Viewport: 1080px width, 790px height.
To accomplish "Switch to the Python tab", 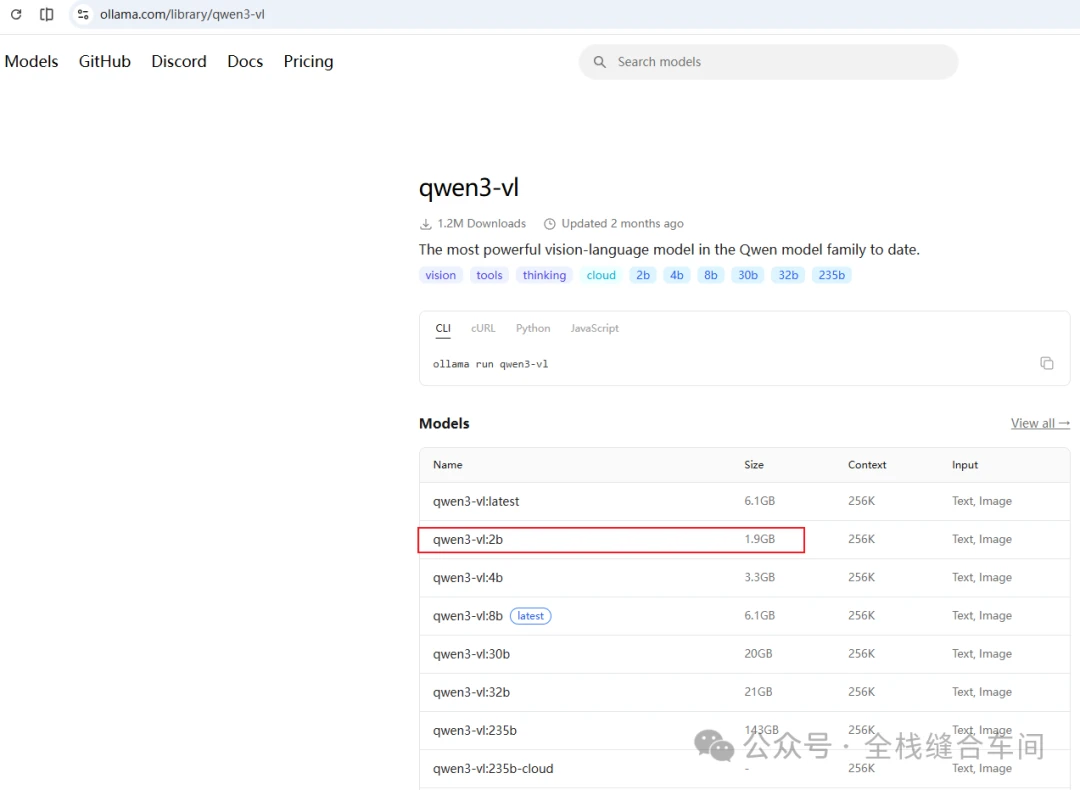I will (x=533, y=329).
